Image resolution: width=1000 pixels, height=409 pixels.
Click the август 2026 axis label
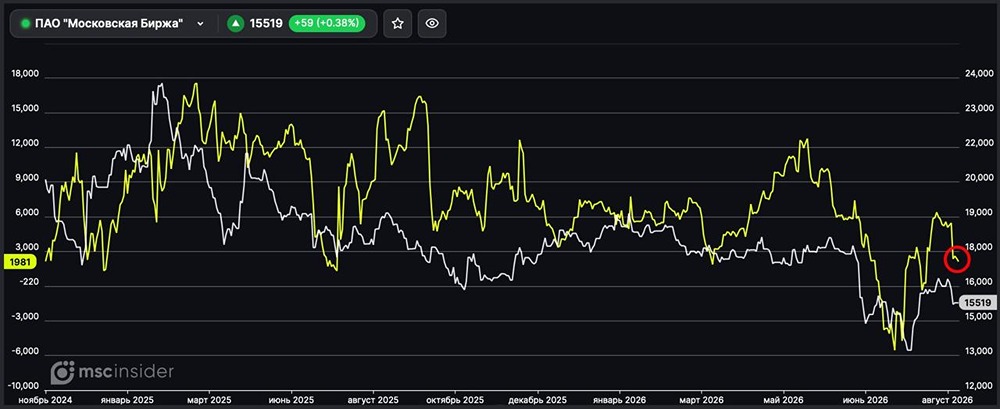coord(947,399)
